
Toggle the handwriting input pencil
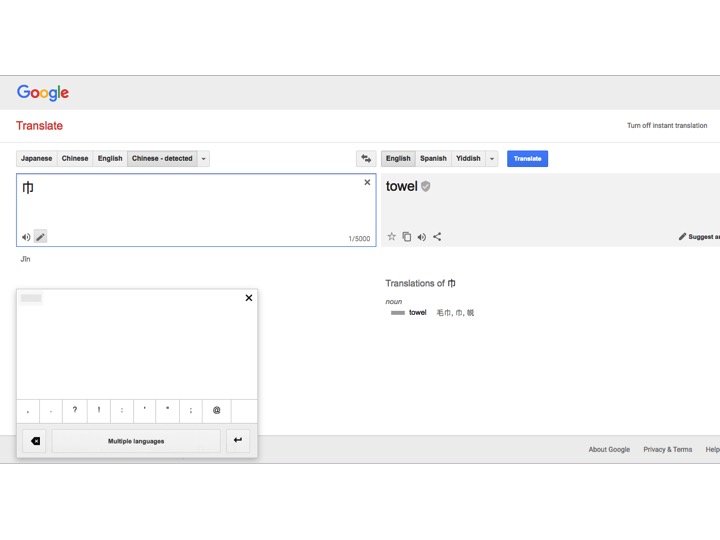point(40,237)
